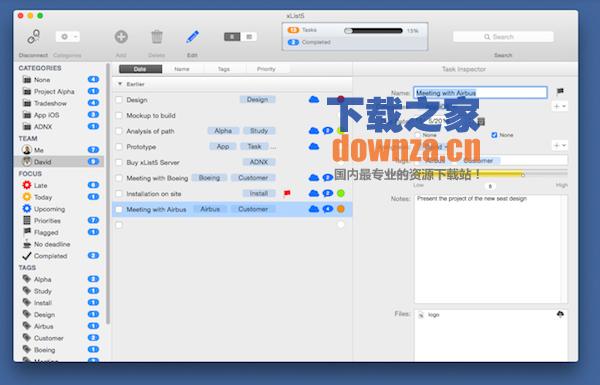This screenshot has height=385, width=600.
Task: Sort tasks by the Name tab
Action: coord(182,69)
